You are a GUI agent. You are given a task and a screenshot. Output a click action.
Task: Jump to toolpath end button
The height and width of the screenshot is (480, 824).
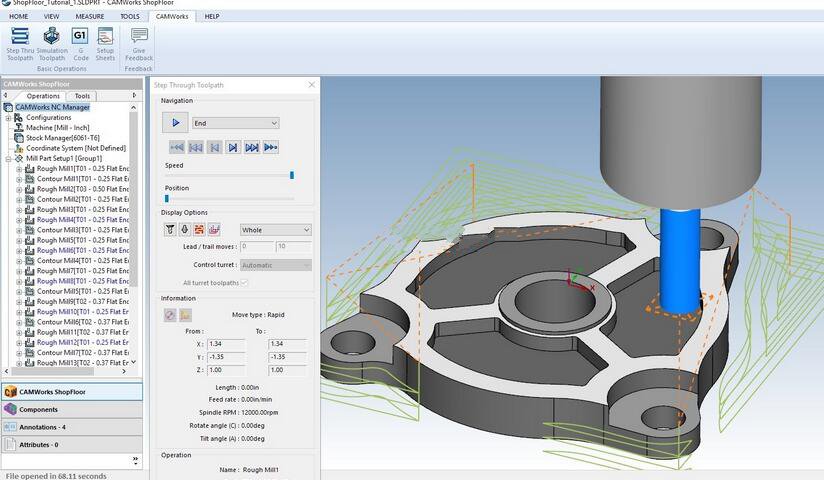point(271,148)
